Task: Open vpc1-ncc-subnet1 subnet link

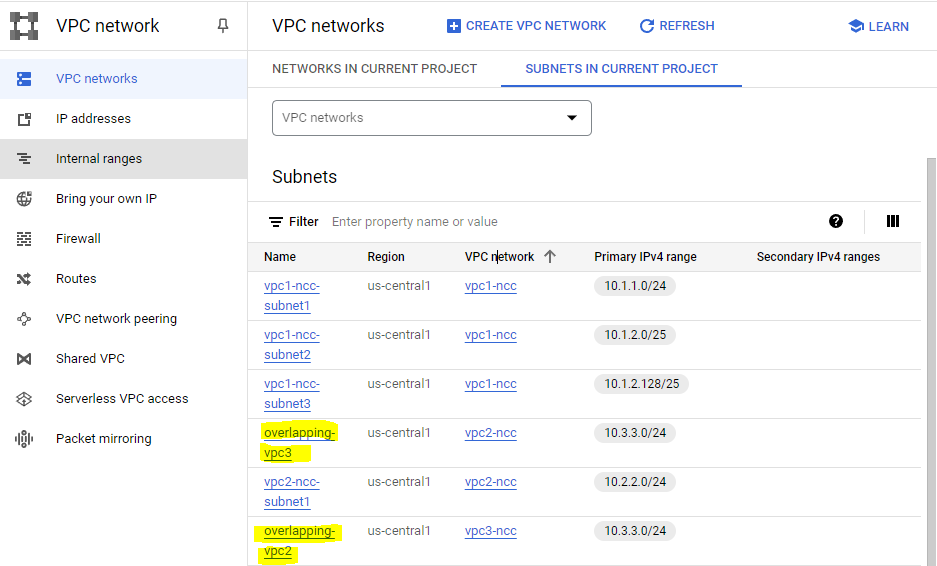Action: tap(292, 296)
